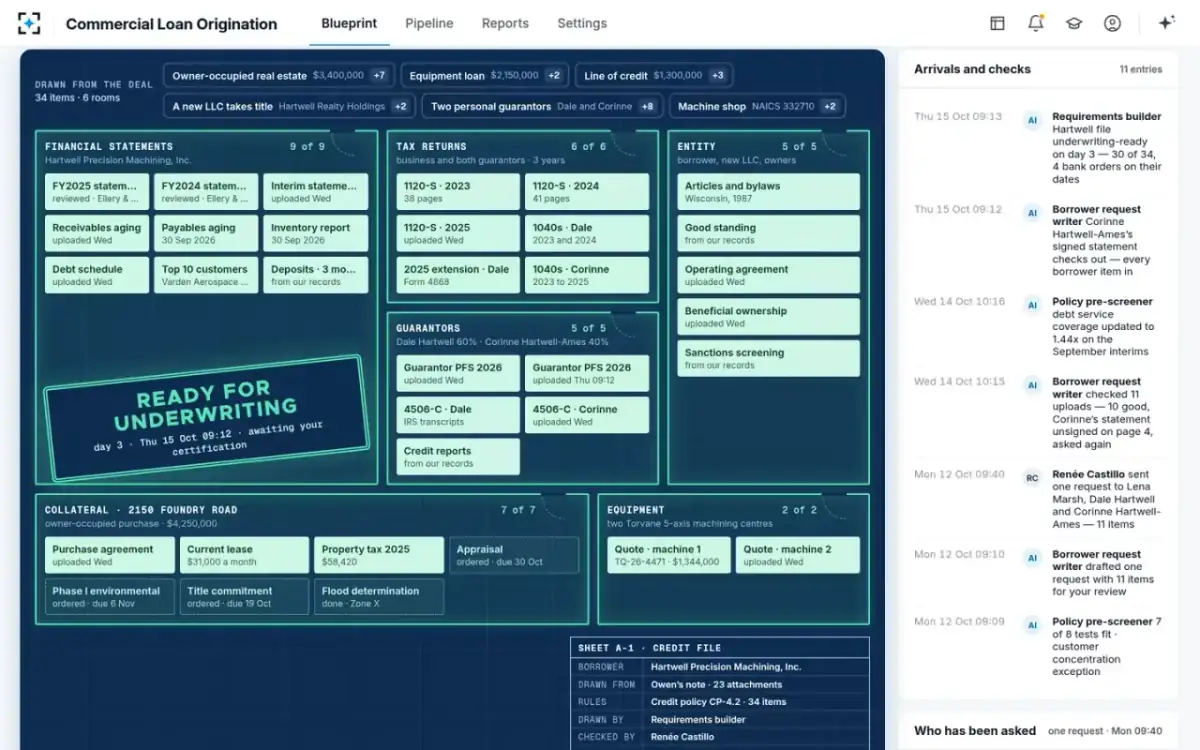Click the Ready for Underwriting stamp

pyautogui.click(x=205, y=416)
